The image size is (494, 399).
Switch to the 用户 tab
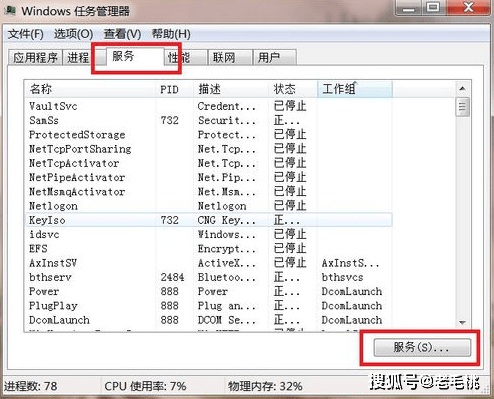tap(274, 58)
